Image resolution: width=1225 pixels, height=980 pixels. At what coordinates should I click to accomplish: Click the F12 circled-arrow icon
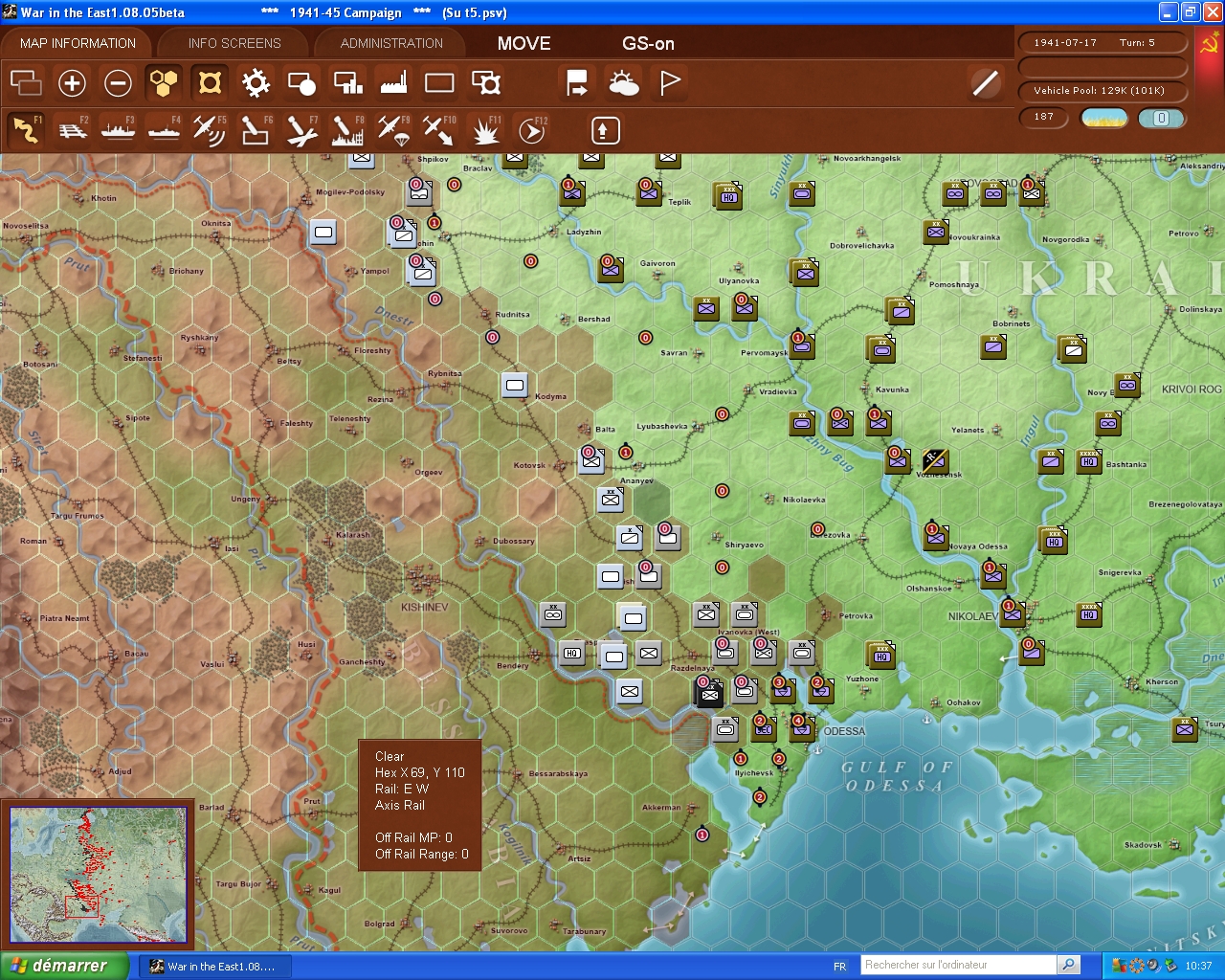(x=531, y=130)
